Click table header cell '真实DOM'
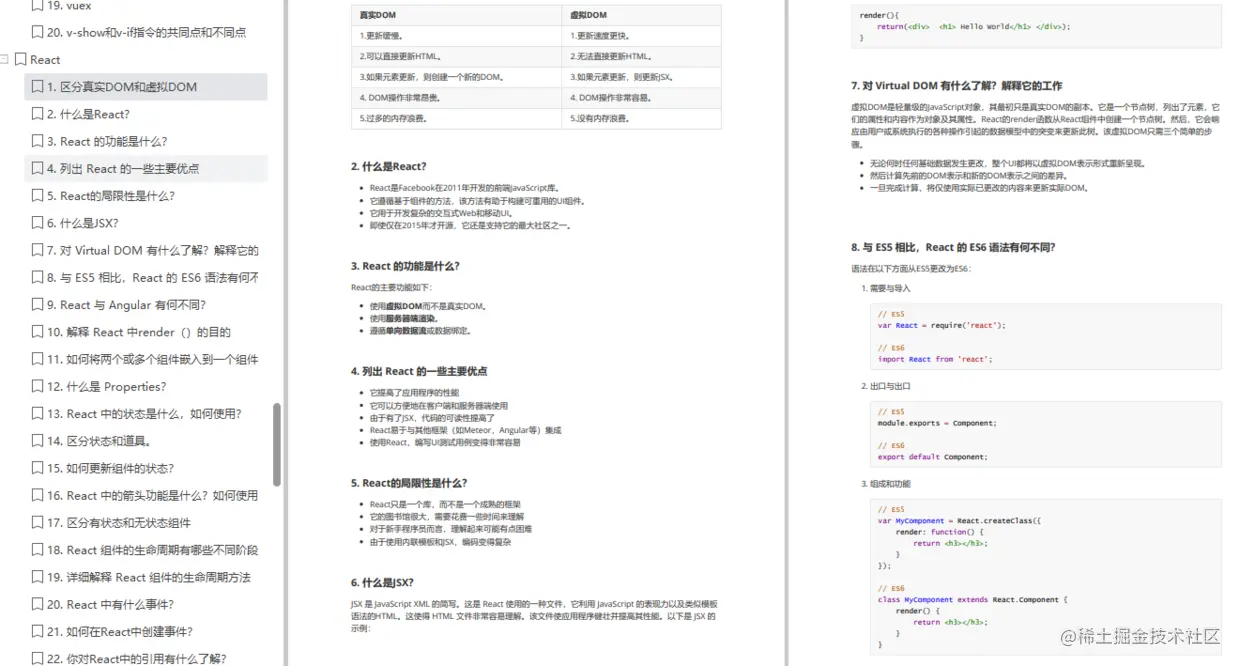Screen dimensions: 1240x666 (x=456, y=15)
